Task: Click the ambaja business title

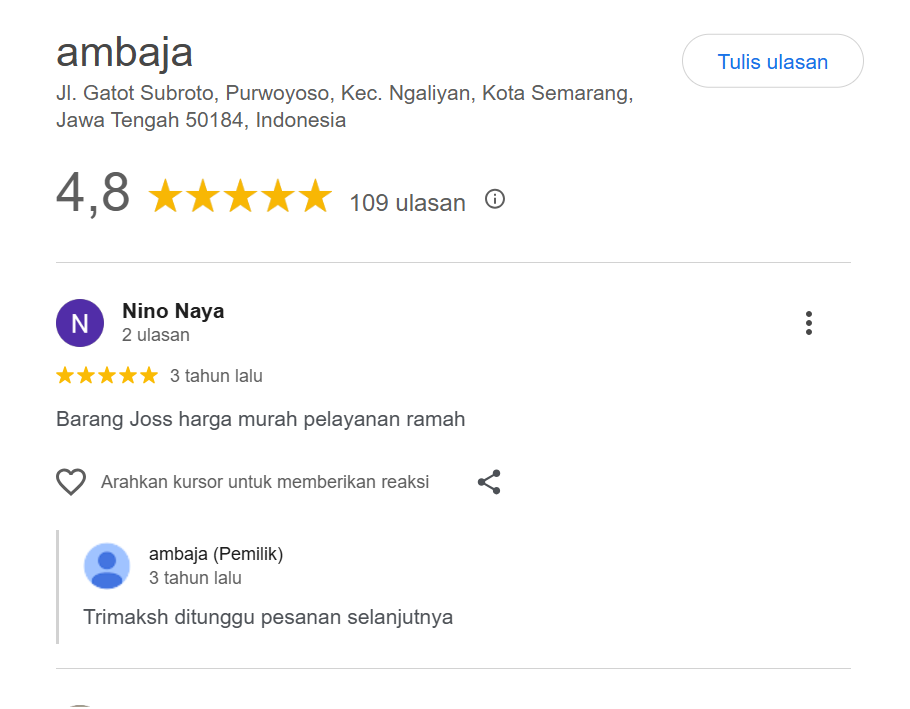Action: [125, 52]
